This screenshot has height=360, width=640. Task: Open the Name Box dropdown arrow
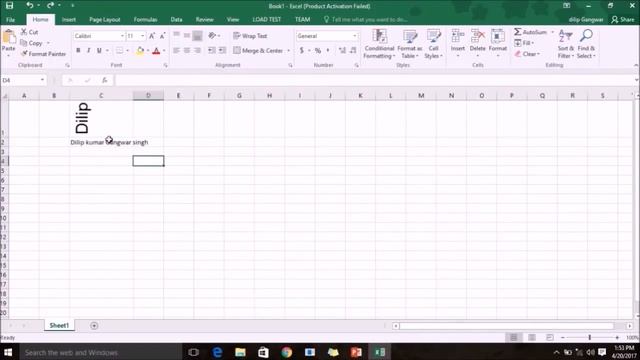point(42,80)
